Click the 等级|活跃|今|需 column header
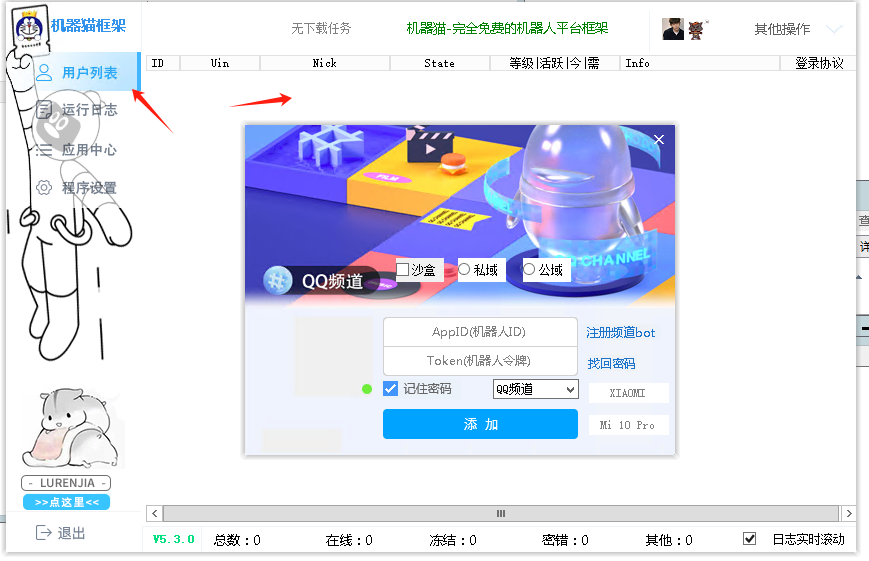Viewport: 869px width, 561px height. click(x=554, y=63)
